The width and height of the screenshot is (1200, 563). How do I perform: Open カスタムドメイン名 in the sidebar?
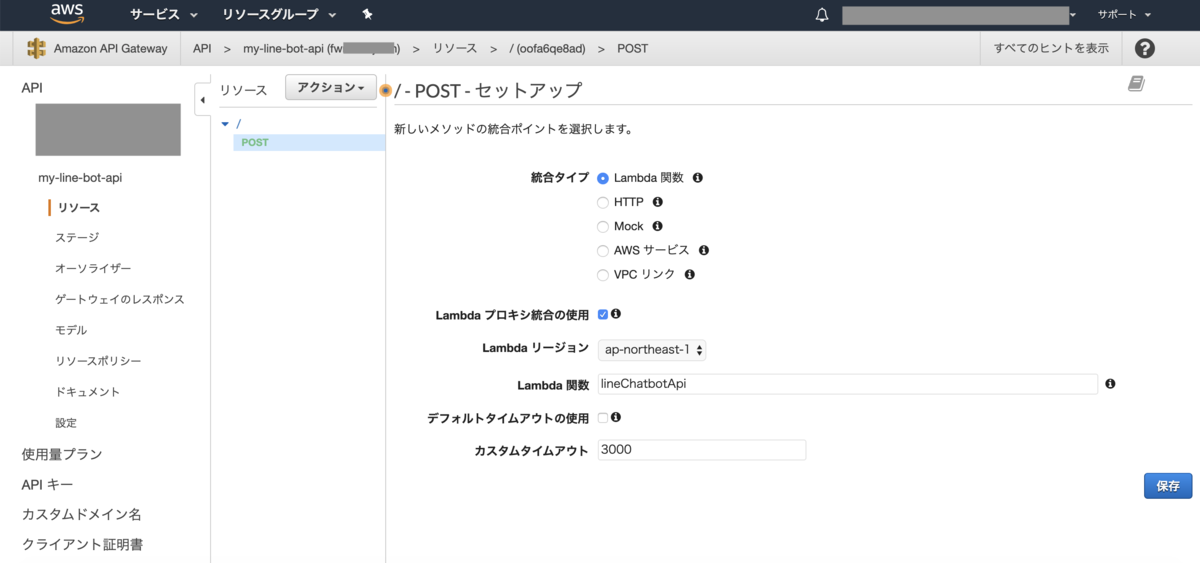pos(82,515)
